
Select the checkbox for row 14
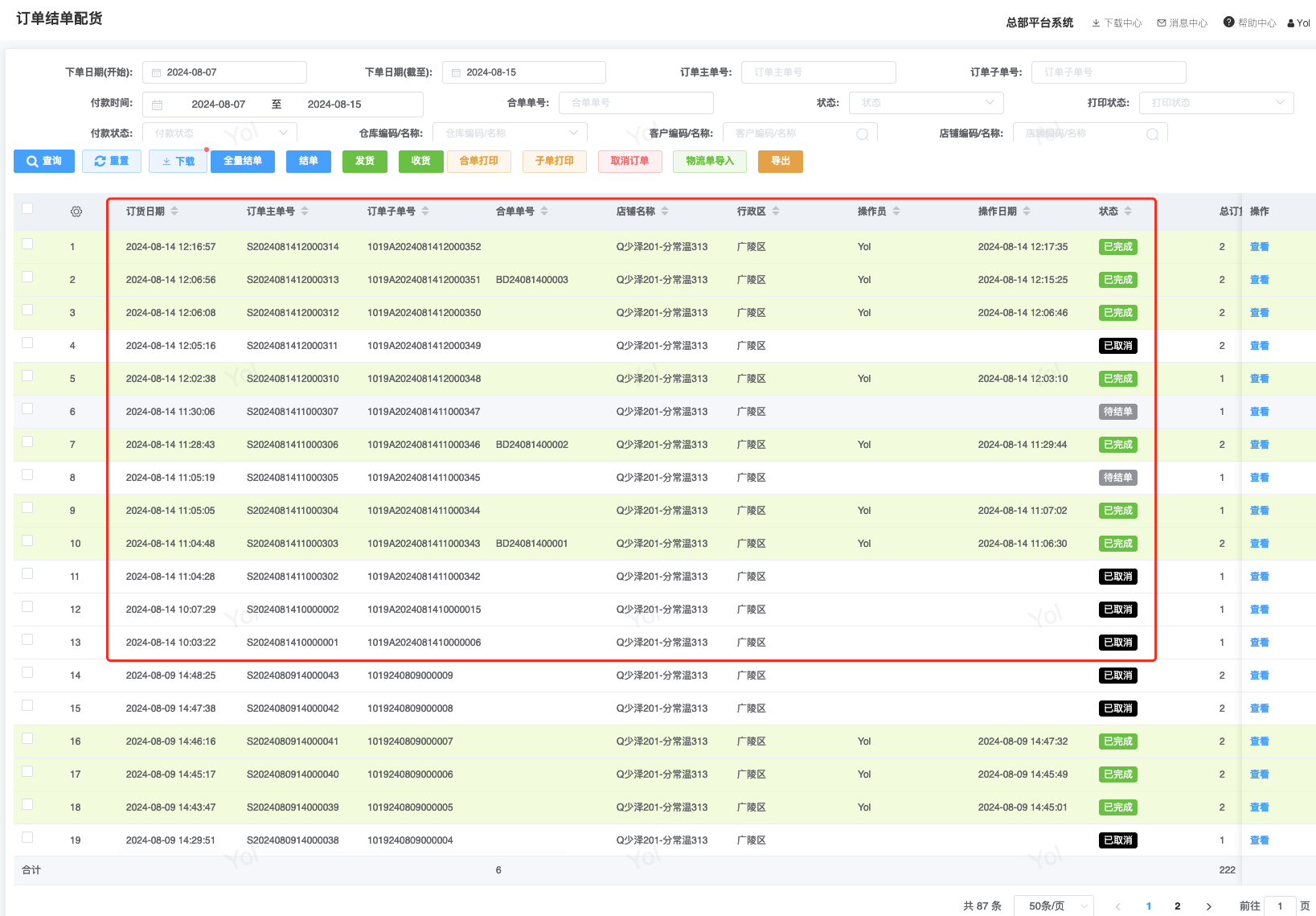click(27, 673)
